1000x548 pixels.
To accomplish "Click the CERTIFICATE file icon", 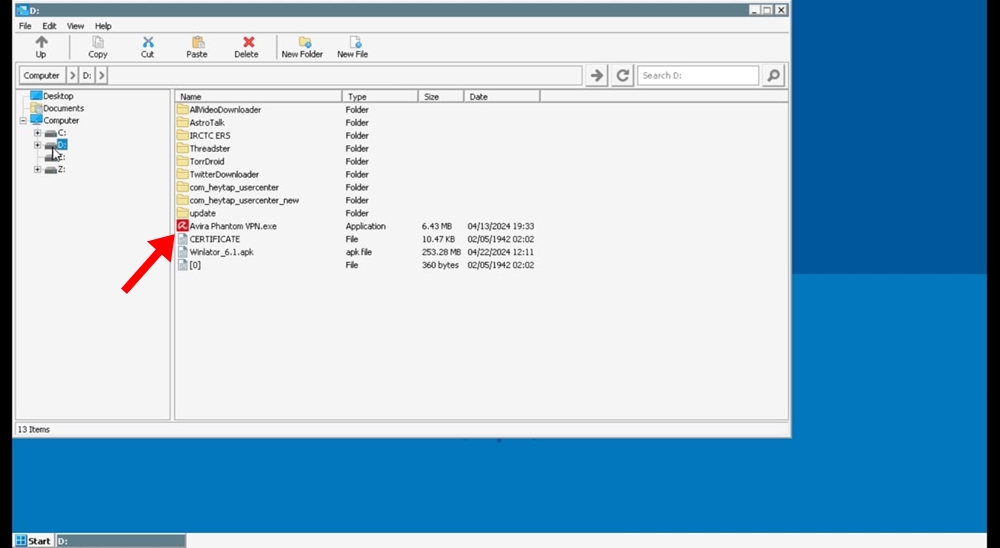I will (x=182, y=239).
